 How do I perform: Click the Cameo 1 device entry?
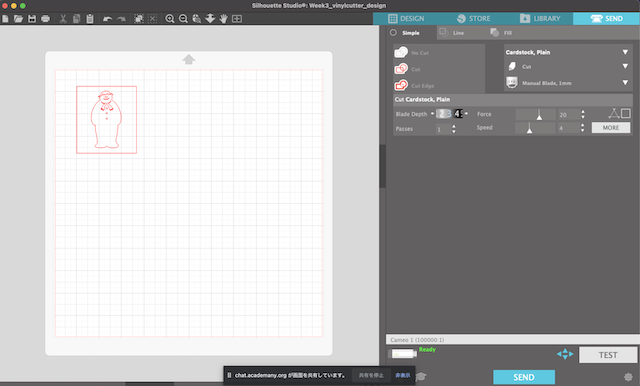pos(513,339)
